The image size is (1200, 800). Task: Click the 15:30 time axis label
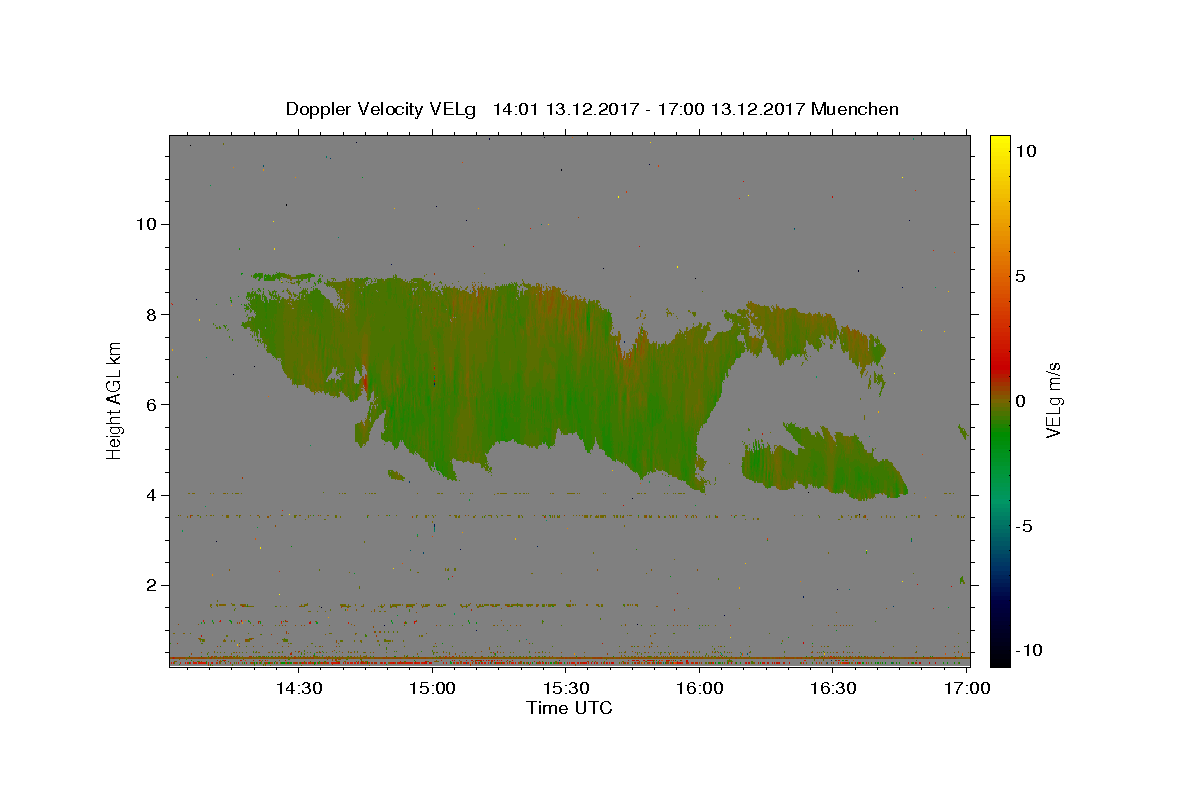(x=566, y=688)
